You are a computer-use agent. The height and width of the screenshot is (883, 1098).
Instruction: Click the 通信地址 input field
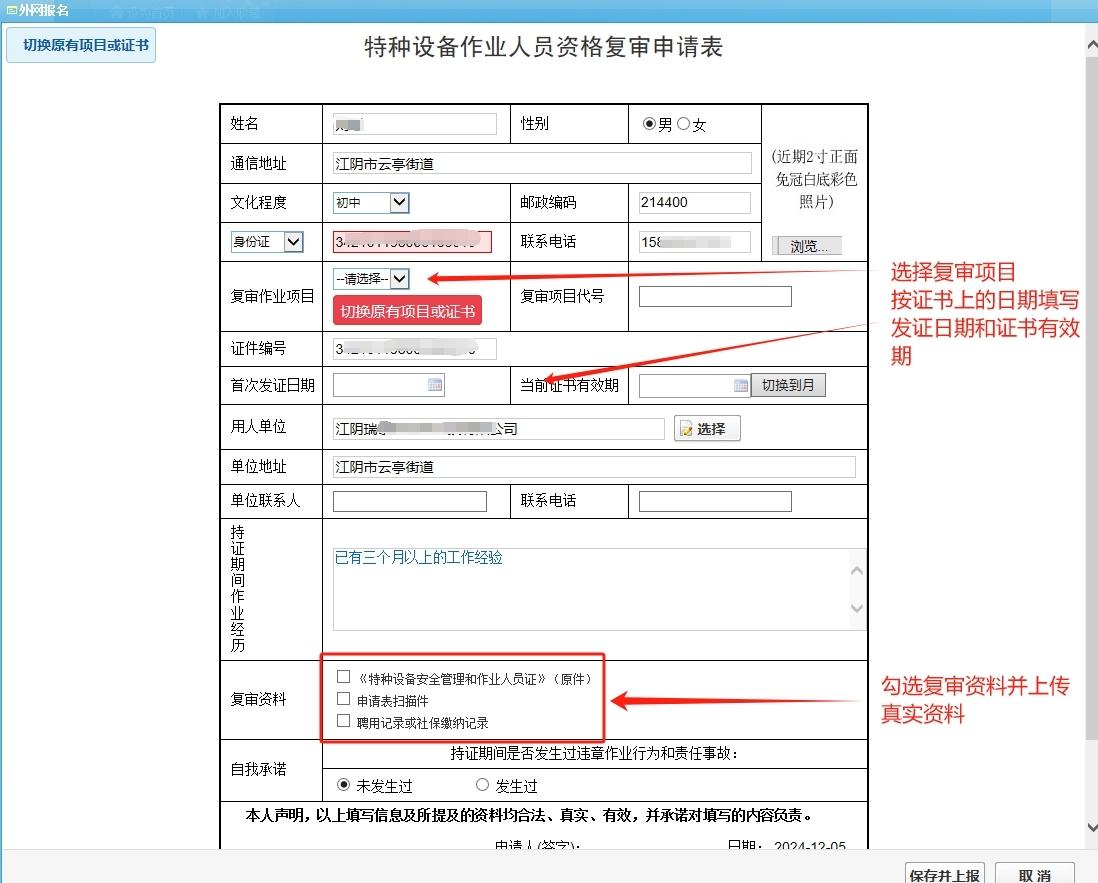click(x=542, y=163)
